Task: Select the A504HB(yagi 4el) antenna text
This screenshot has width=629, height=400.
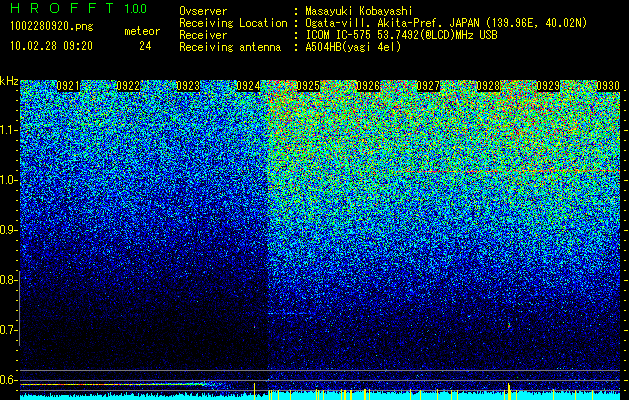Action: 353,47
